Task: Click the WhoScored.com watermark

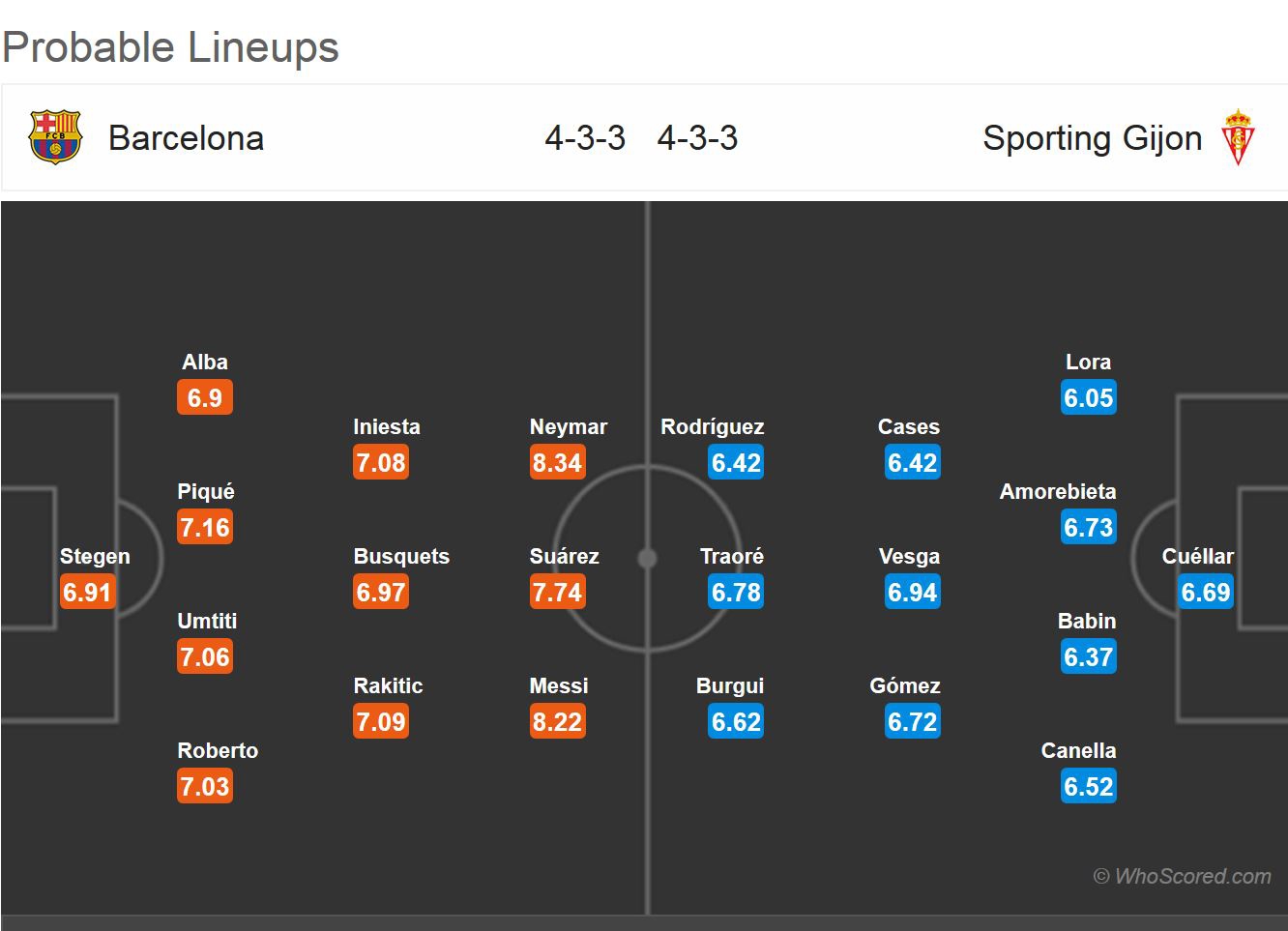Action: coord(1182,877)
